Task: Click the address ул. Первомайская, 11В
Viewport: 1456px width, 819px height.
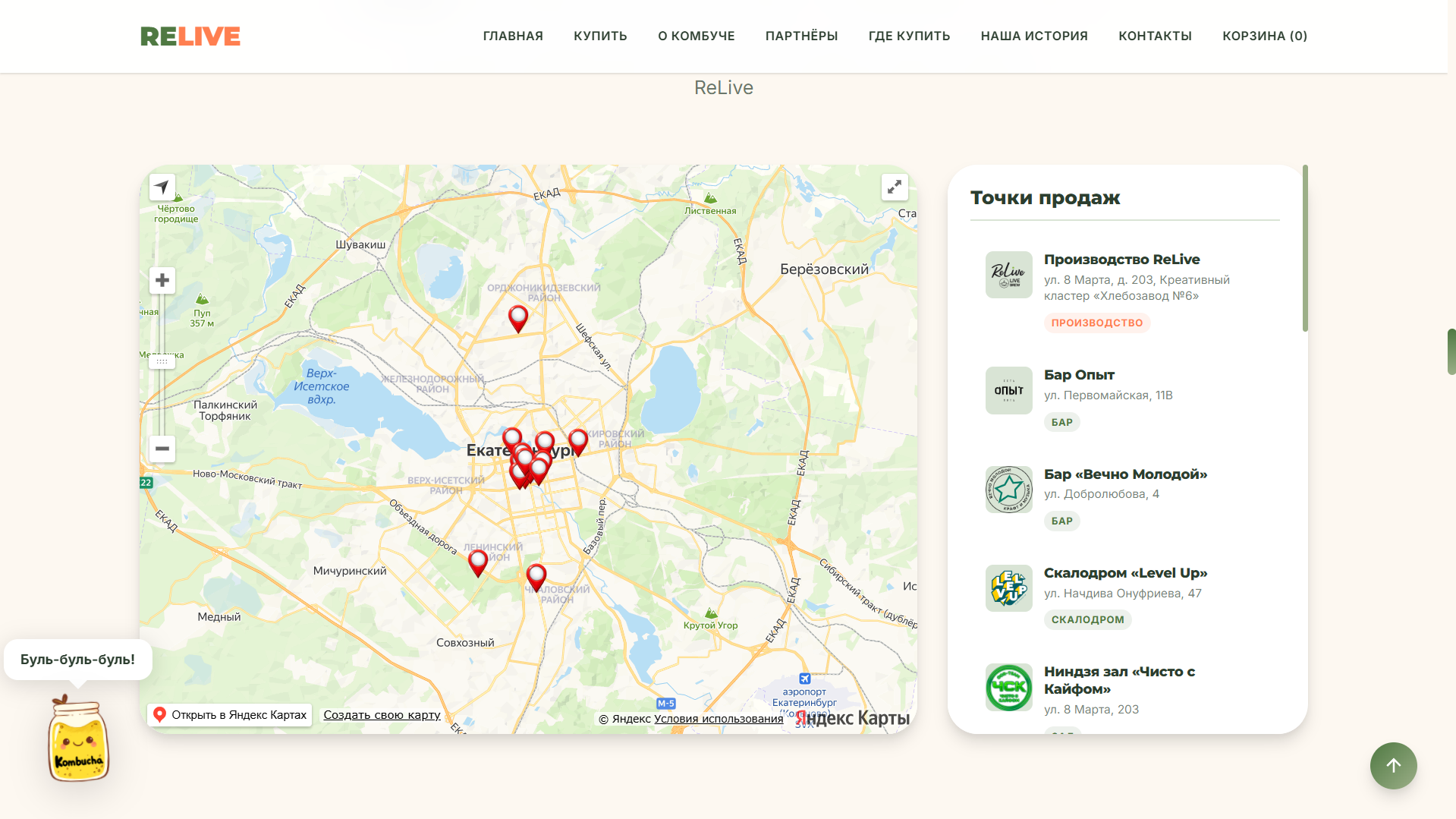Action: coord(1108,395)
